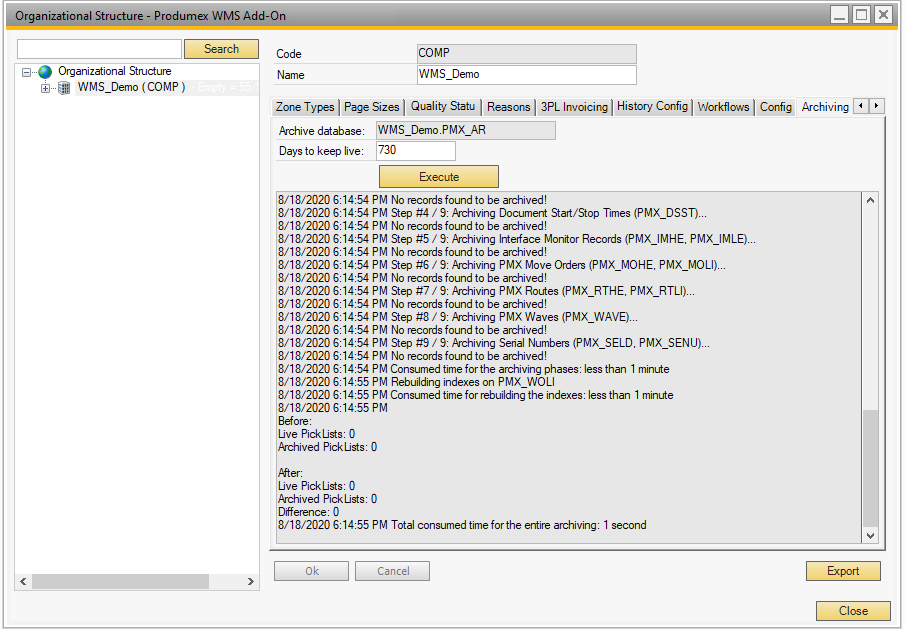
Task: Switch to the Zone Types tab
Action: (305, 106)
